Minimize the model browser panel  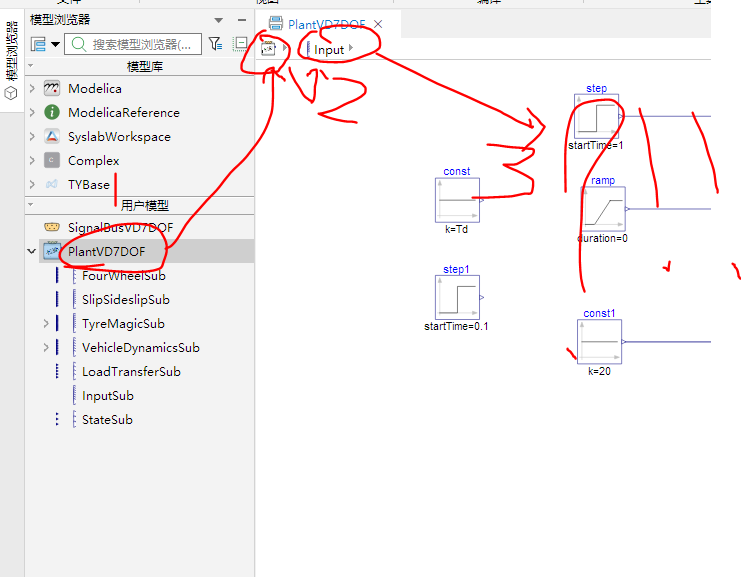click(x=242, y=20)
